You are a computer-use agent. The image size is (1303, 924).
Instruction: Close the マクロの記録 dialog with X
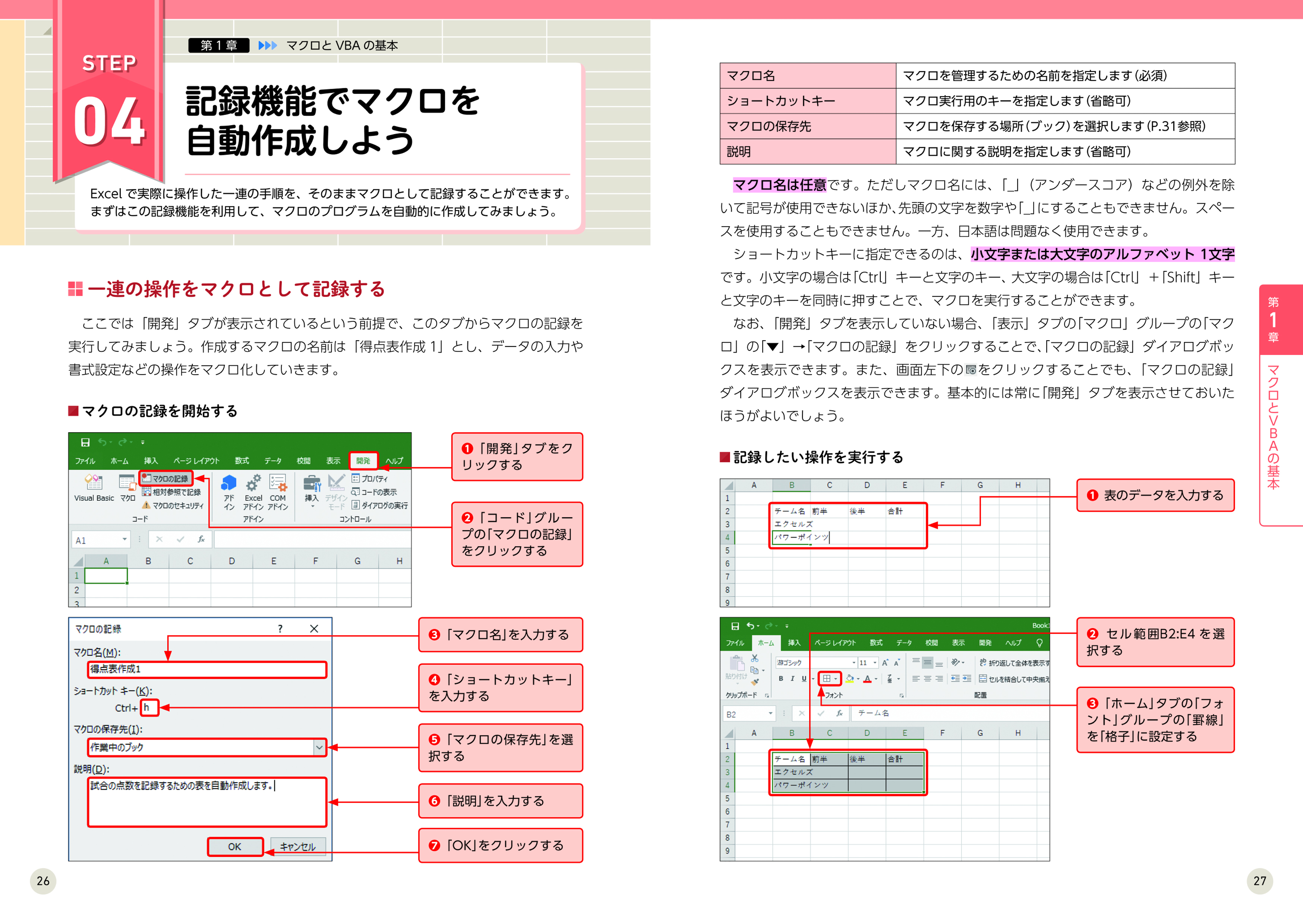[x=314, y=629]
